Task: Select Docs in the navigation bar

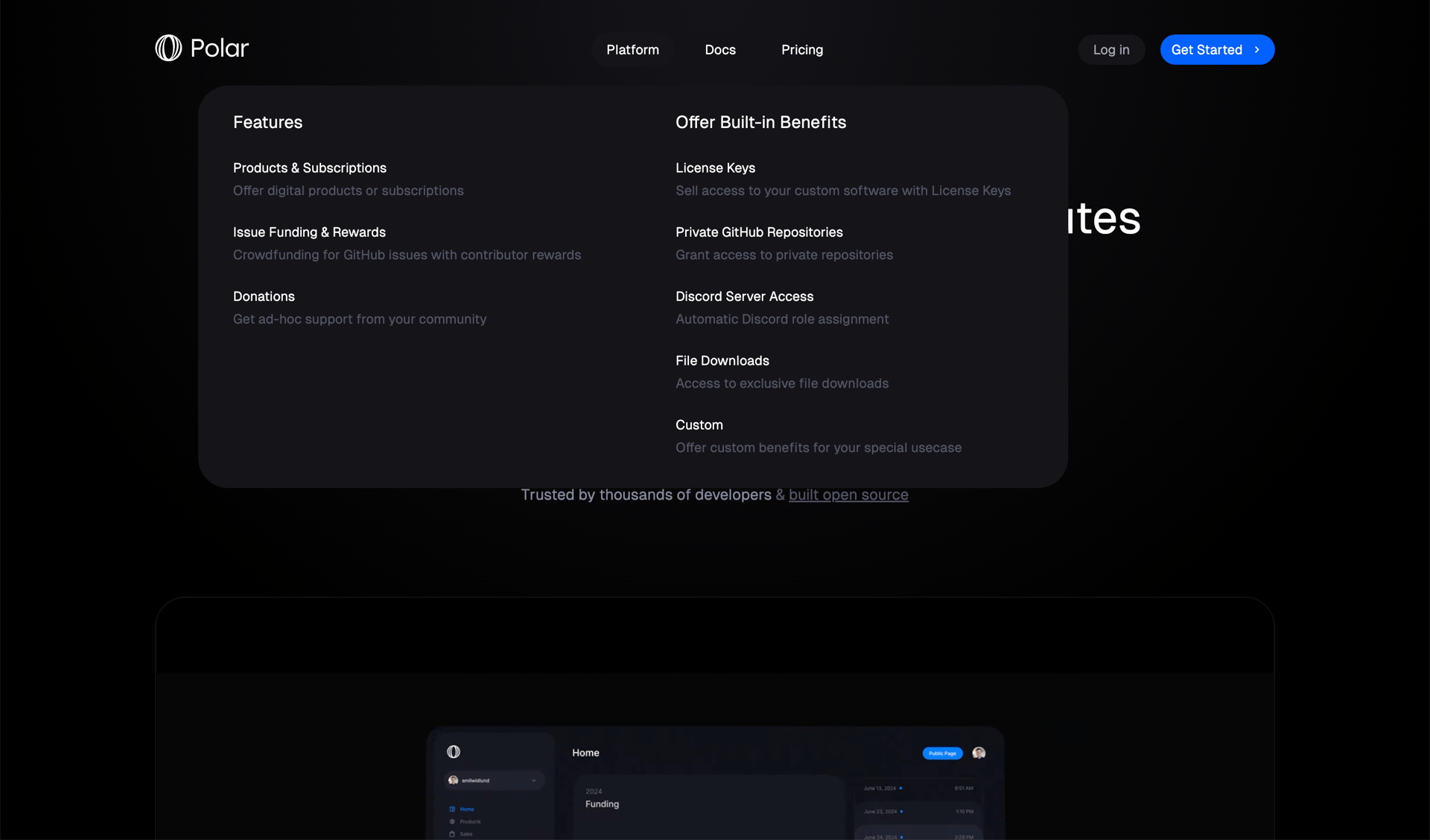Action: 720,49
